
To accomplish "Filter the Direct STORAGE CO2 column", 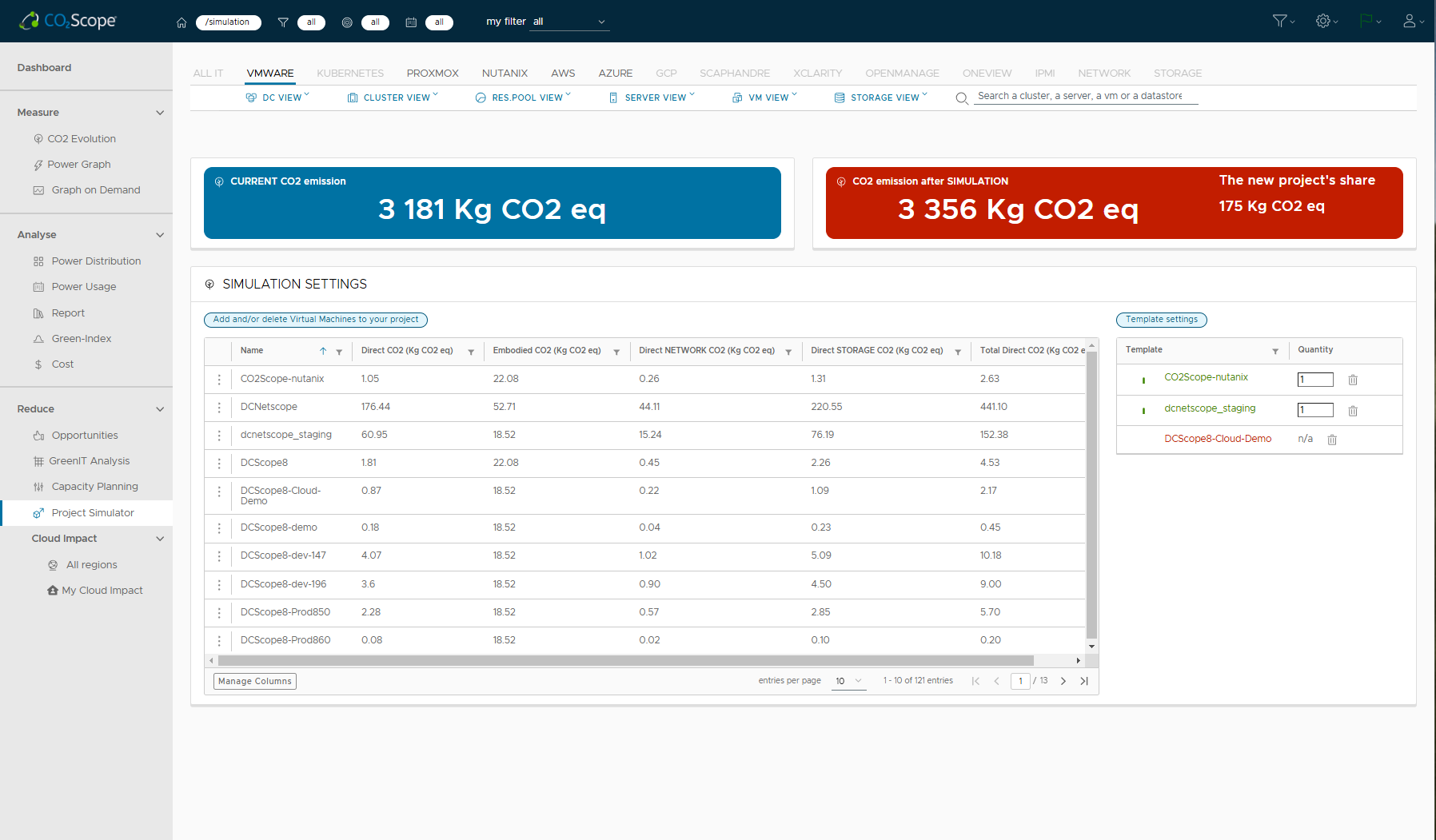I will pos(958,352).
